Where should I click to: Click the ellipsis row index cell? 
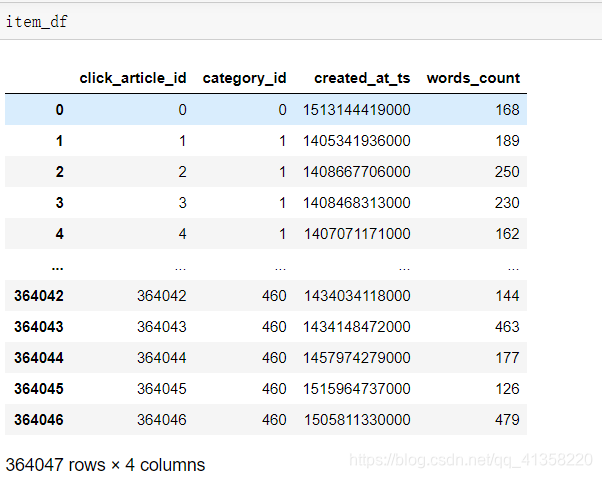[58, 268]
